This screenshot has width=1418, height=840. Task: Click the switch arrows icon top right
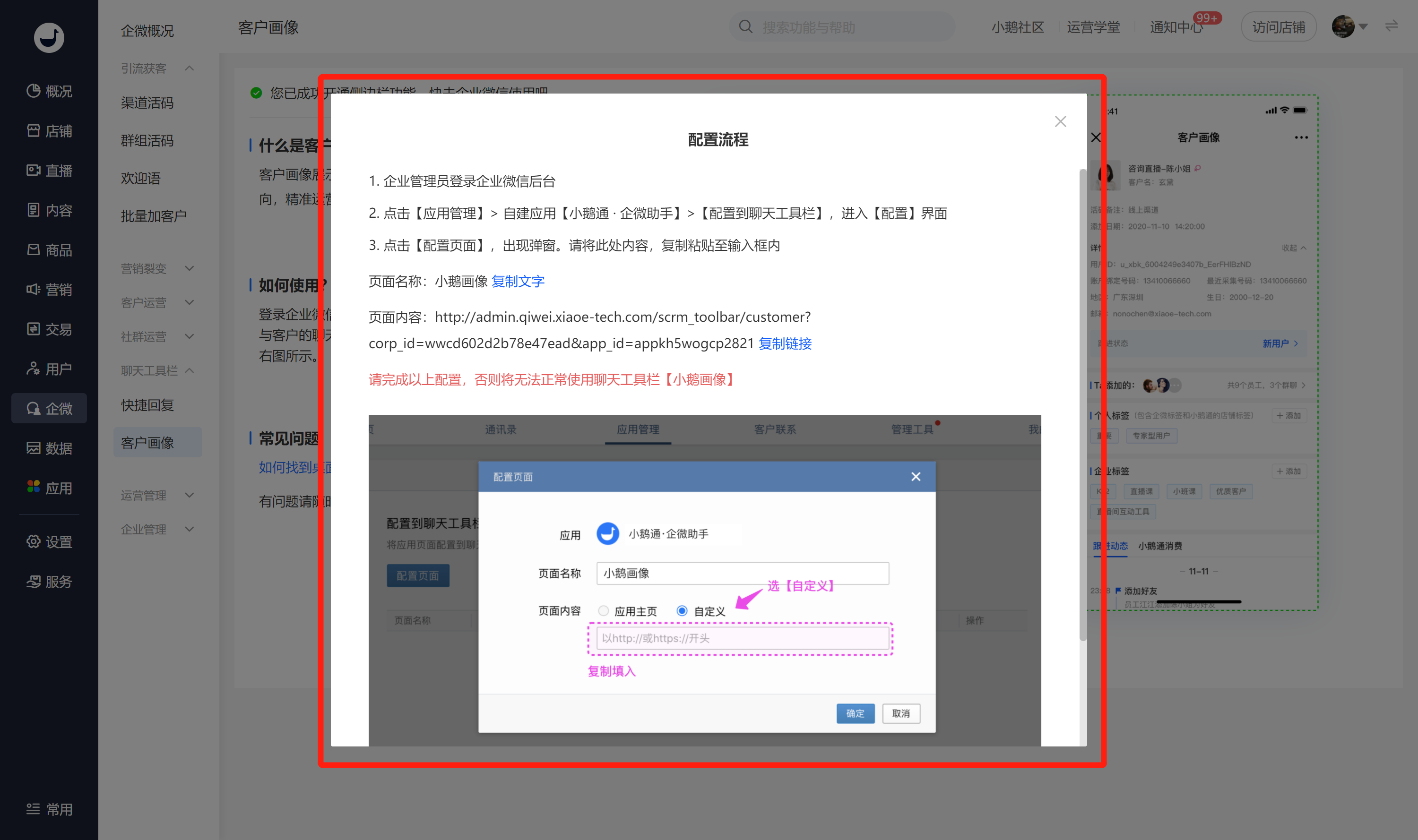(x=1392, y=26)
